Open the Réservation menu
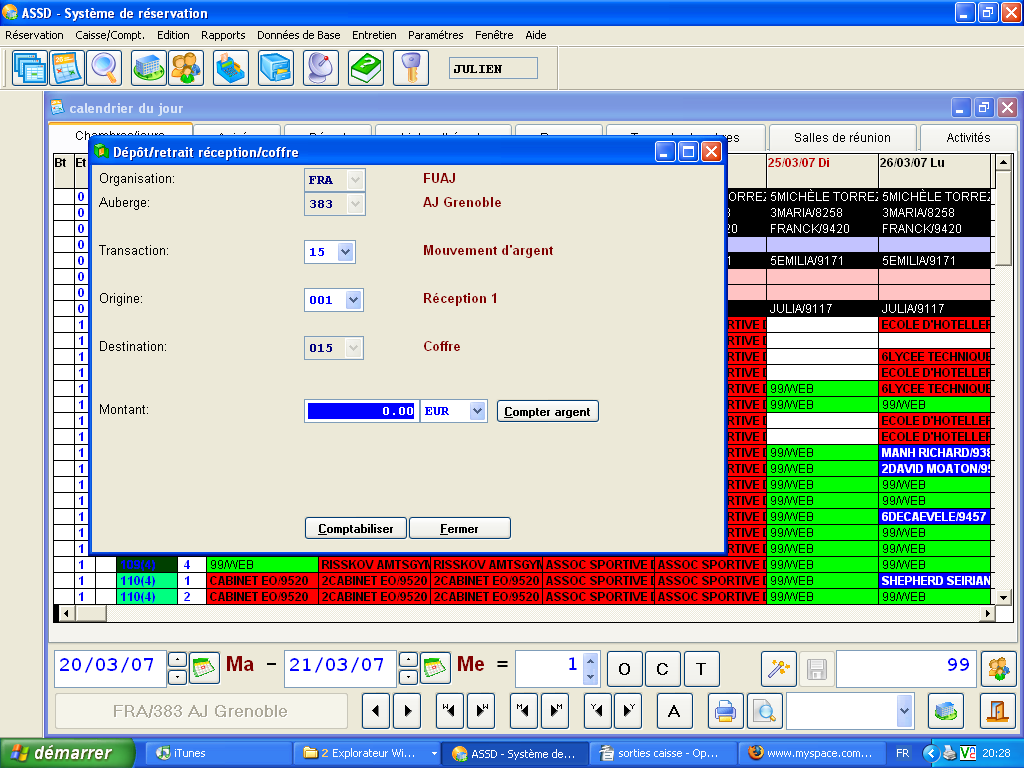The height and width of the screenshot is (768, 1024). 35,35
